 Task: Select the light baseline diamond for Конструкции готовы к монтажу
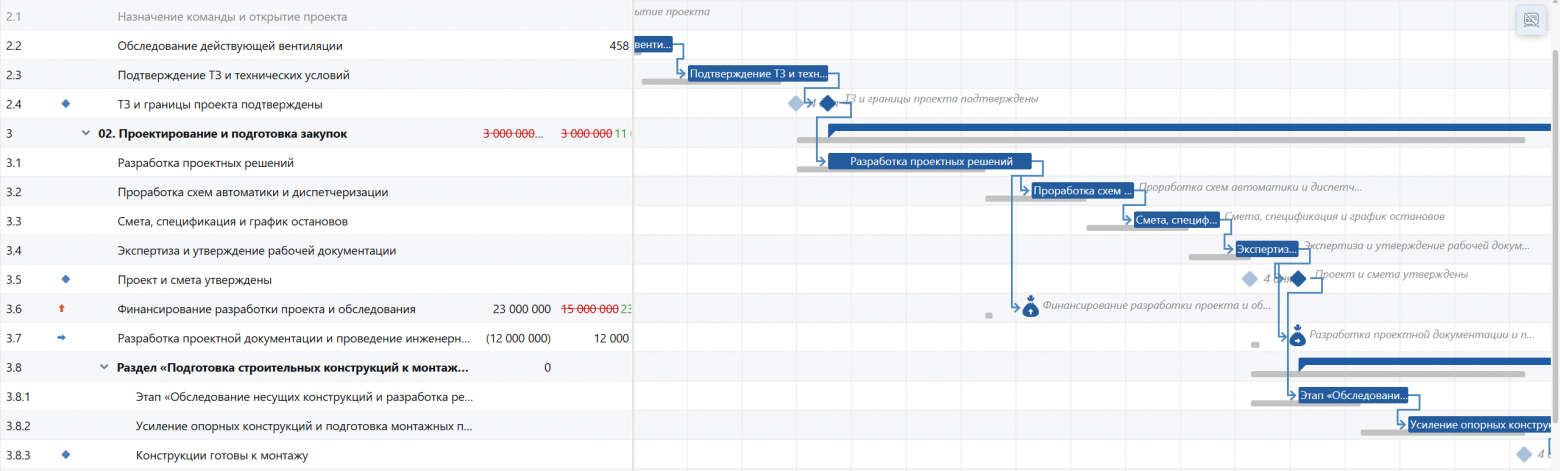[x=1524, y=455]
